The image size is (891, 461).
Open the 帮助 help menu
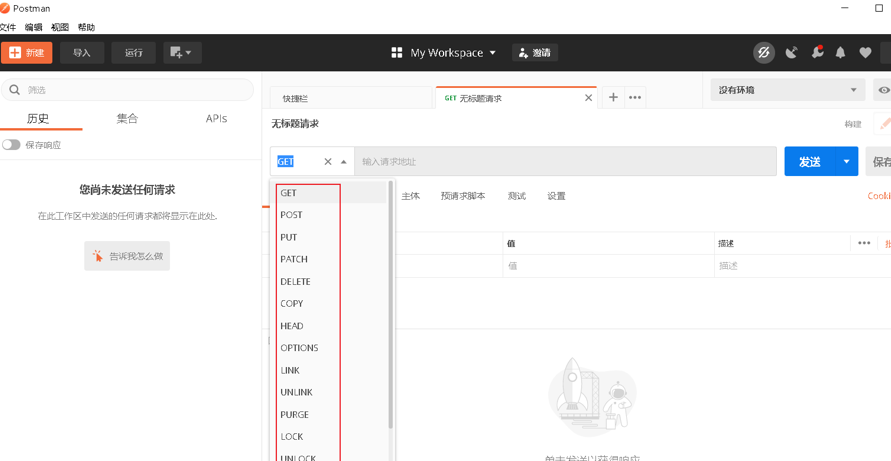(86, 27)
